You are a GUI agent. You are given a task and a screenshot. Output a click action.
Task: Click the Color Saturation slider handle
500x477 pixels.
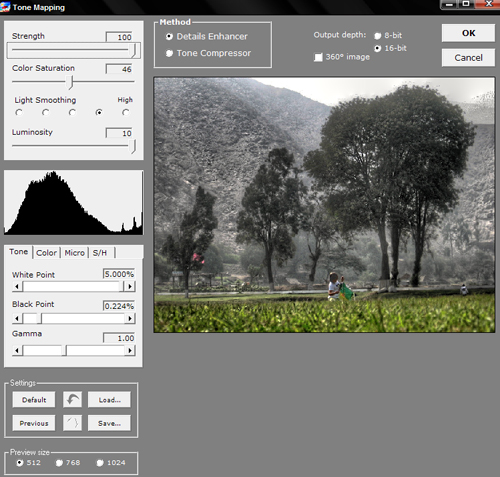point(70,82)
